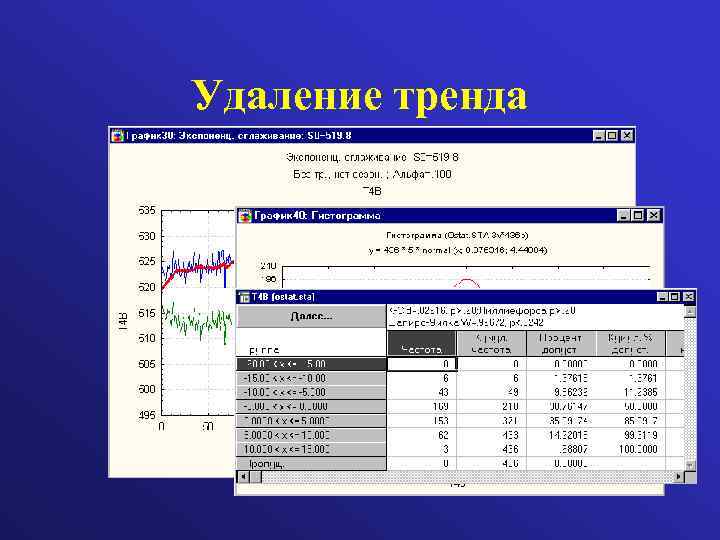Image resolution: width=720 pixels, height=540 pixels.
Task: Click frequency cell with value 43
Action: click(422, 393)
